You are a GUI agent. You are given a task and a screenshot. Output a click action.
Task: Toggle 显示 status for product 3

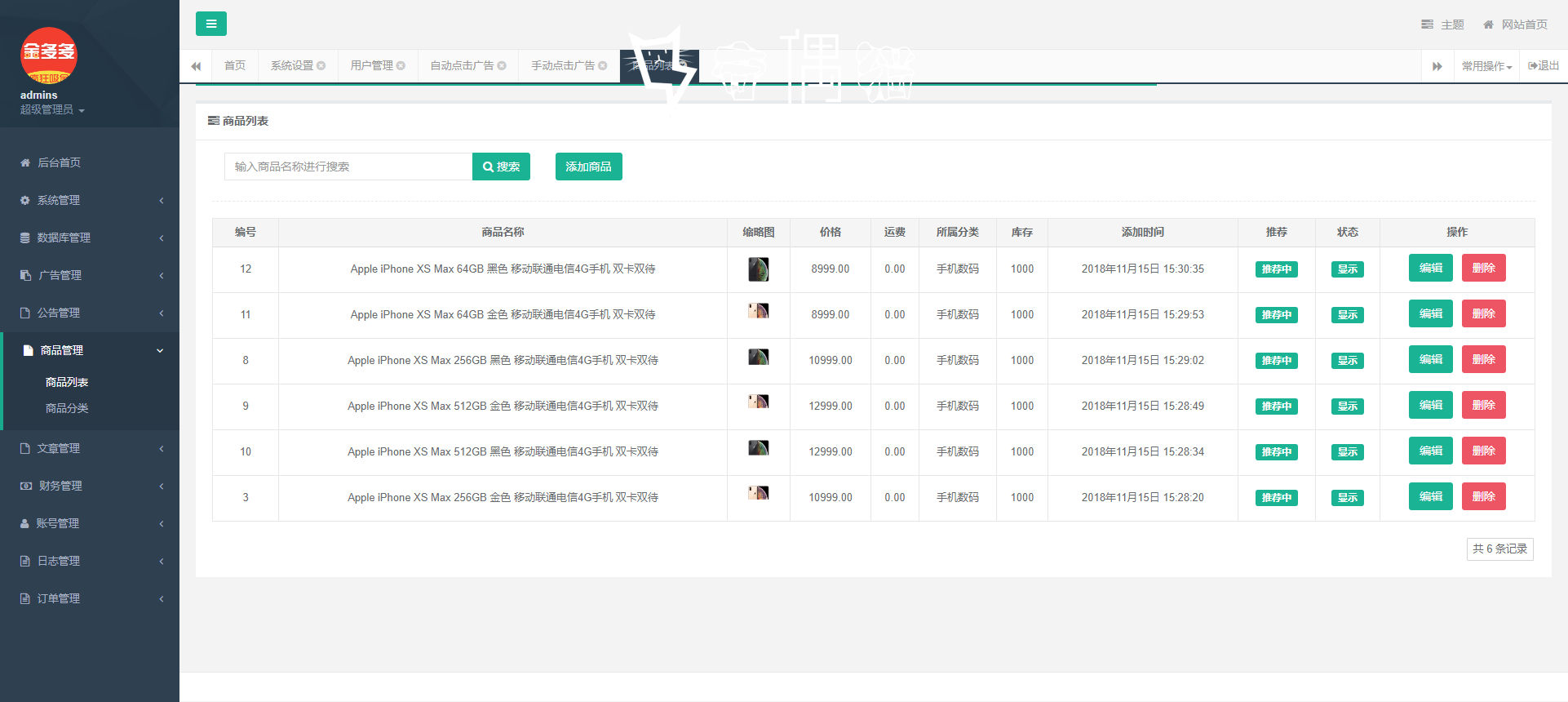(1348, 498)
